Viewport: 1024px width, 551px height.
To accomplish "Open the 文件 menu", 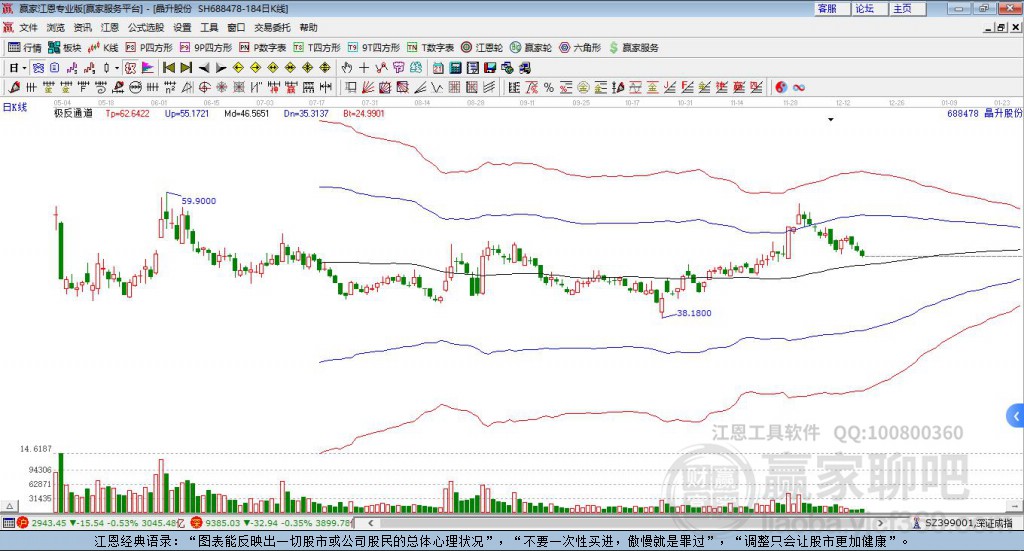I will click(x=28, y=27).
